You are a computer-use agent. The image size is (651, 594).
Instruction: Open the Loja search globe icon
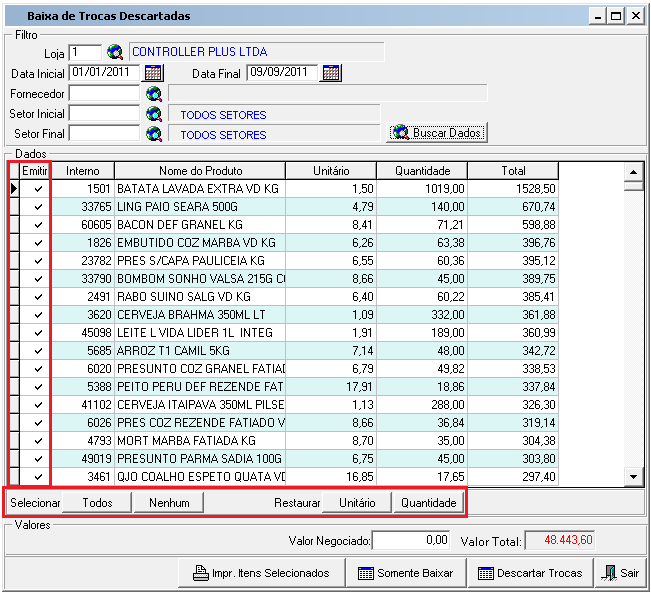pos(115,52)
